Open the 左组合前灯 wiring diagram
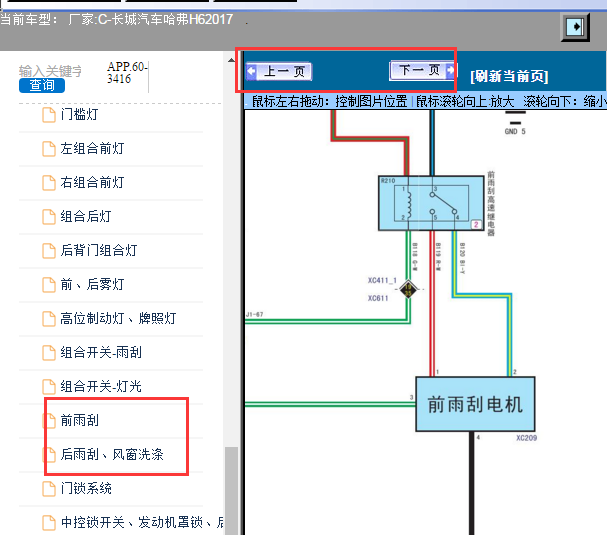607x535 pixels. click(92, 149)
